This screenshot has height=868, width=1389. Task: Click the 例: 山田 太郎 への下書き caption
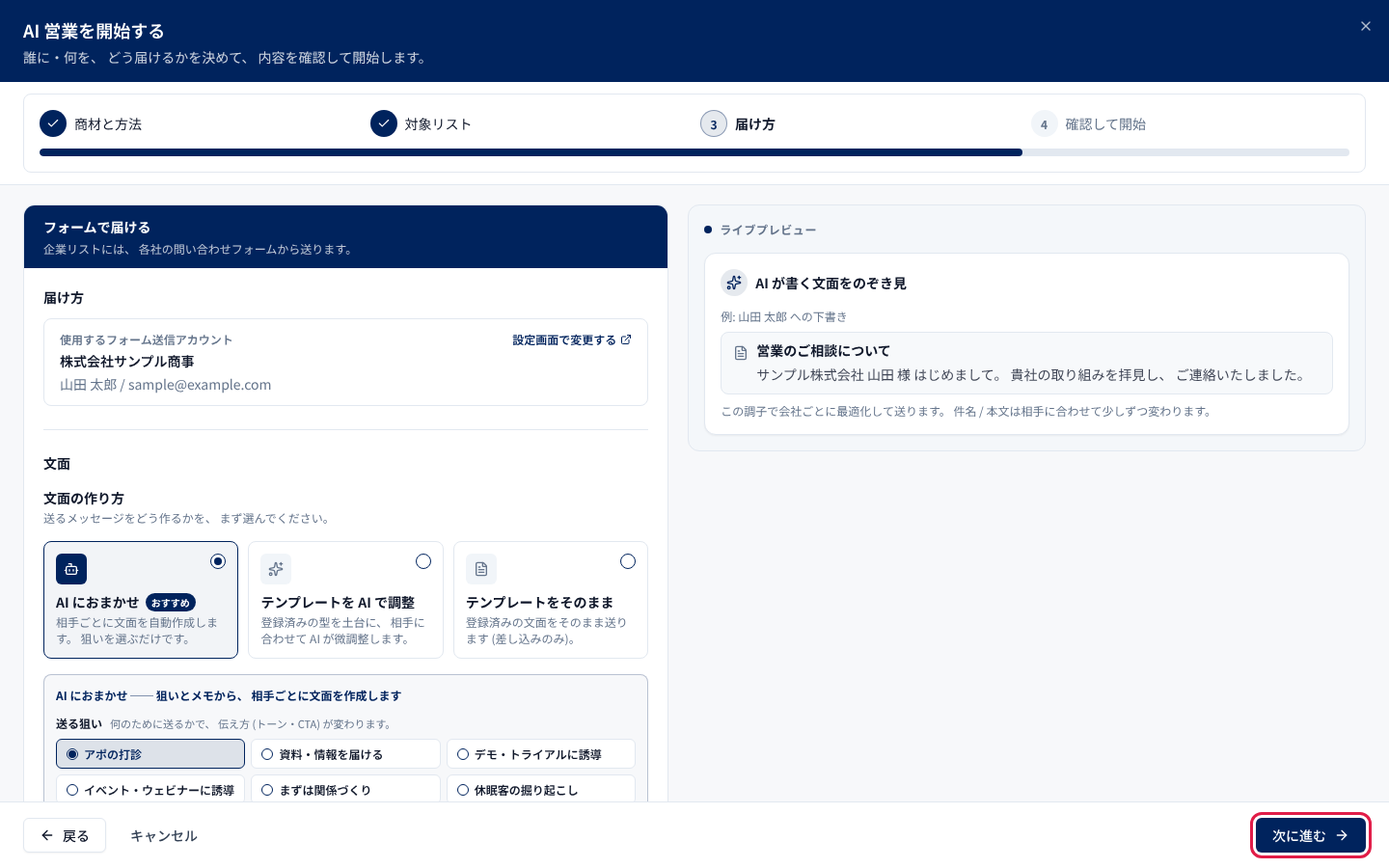point(784,316)
